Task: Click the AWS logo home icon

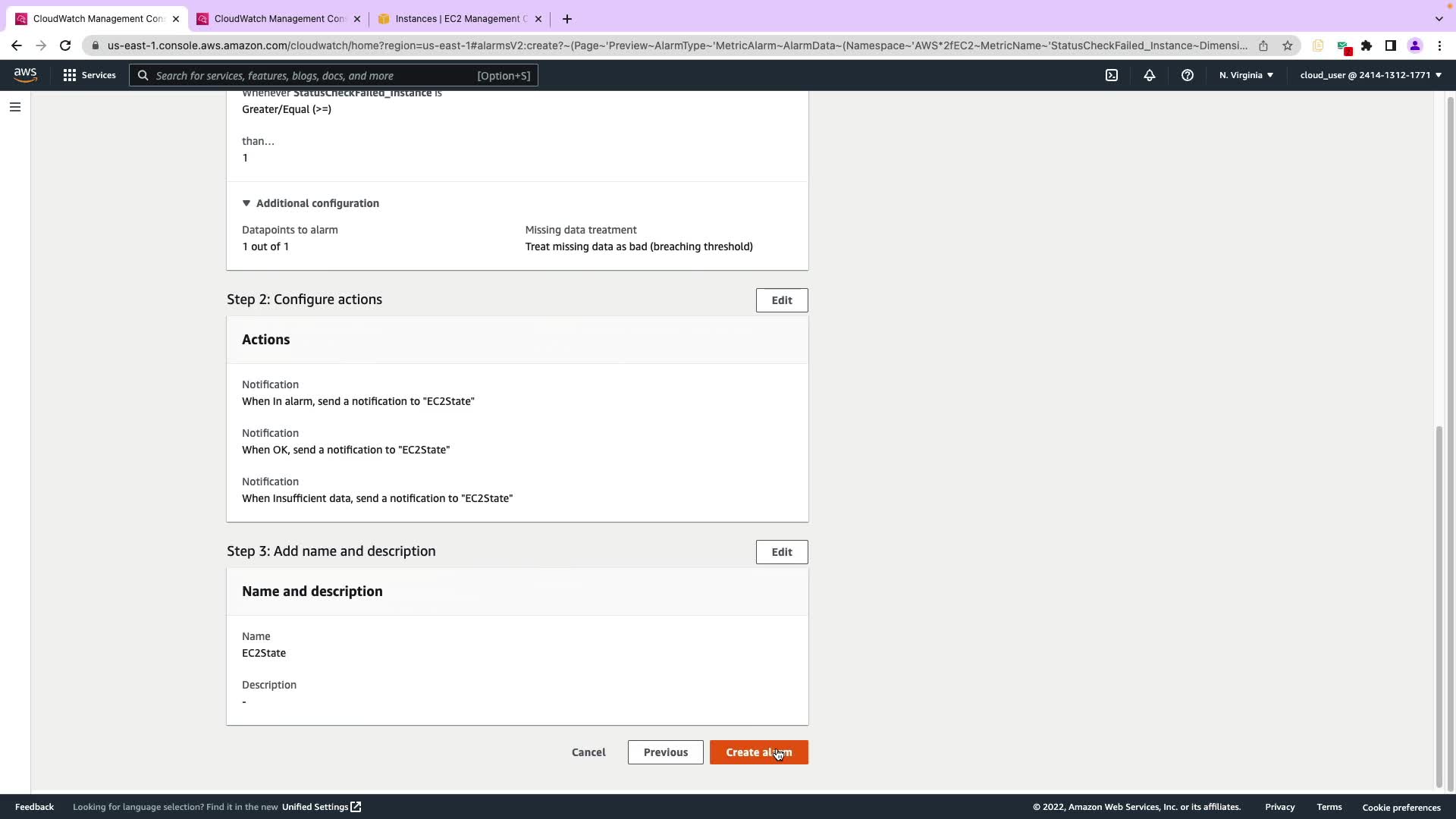Action: pyautogui.click(x=25, y=75)
